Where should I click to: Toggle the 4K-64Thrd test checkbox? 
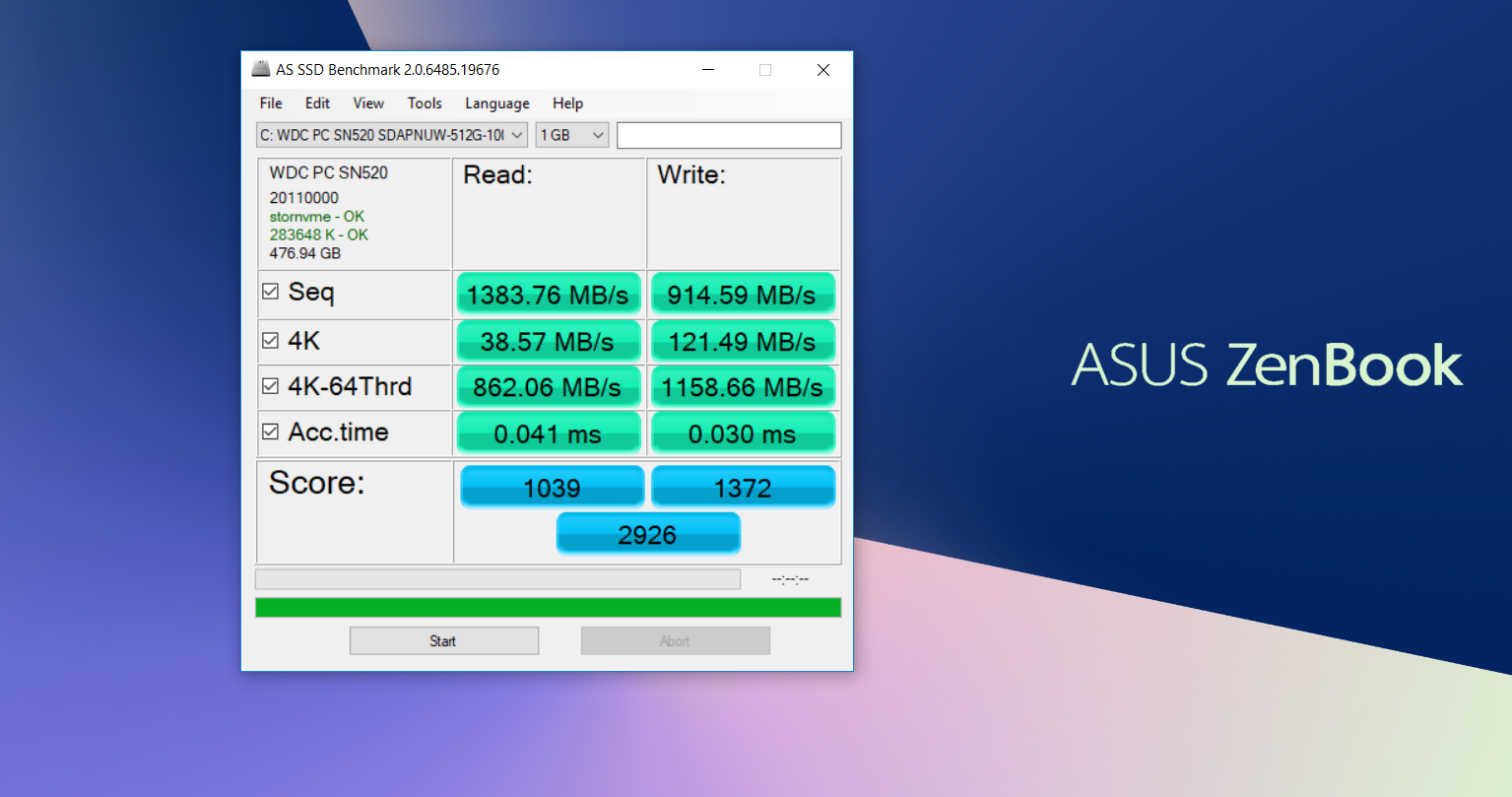click(270, 386)
